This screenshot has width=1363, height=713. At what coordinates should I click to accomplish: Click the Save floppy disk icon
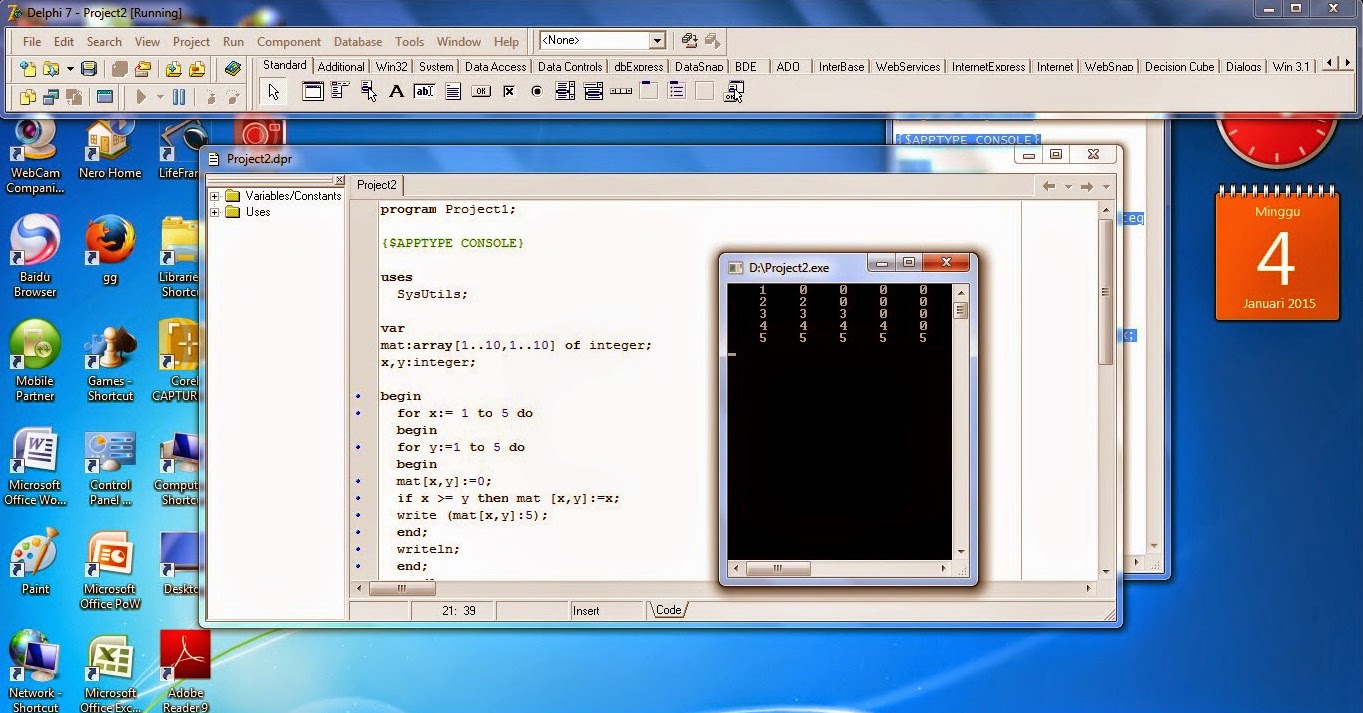pos(89,69)
